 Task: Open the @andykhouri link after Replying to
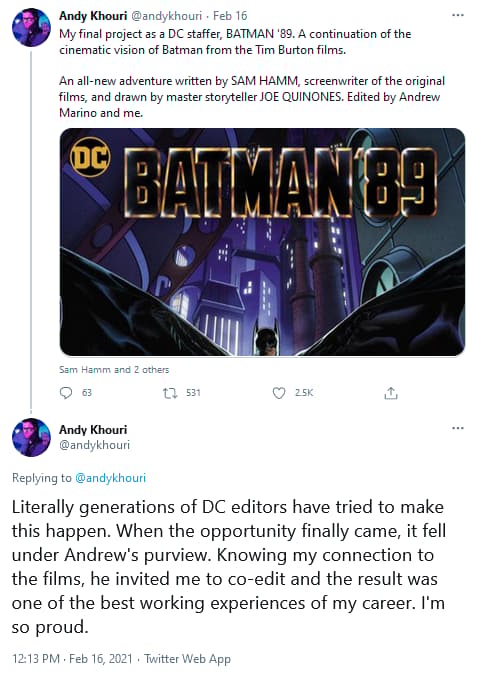click(111, 478)
